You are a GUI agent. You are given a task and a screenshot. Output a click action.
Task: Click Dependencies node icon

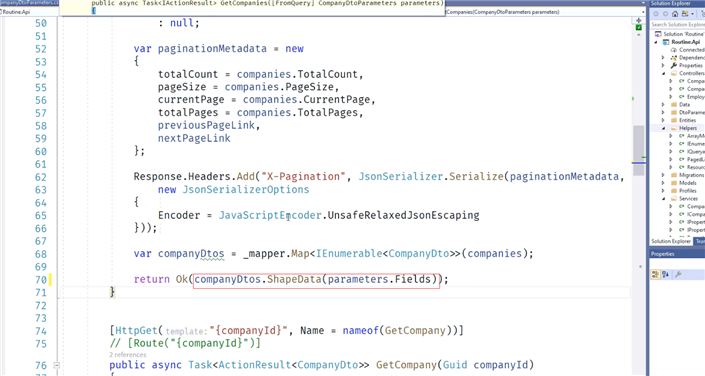pos(674,58)
